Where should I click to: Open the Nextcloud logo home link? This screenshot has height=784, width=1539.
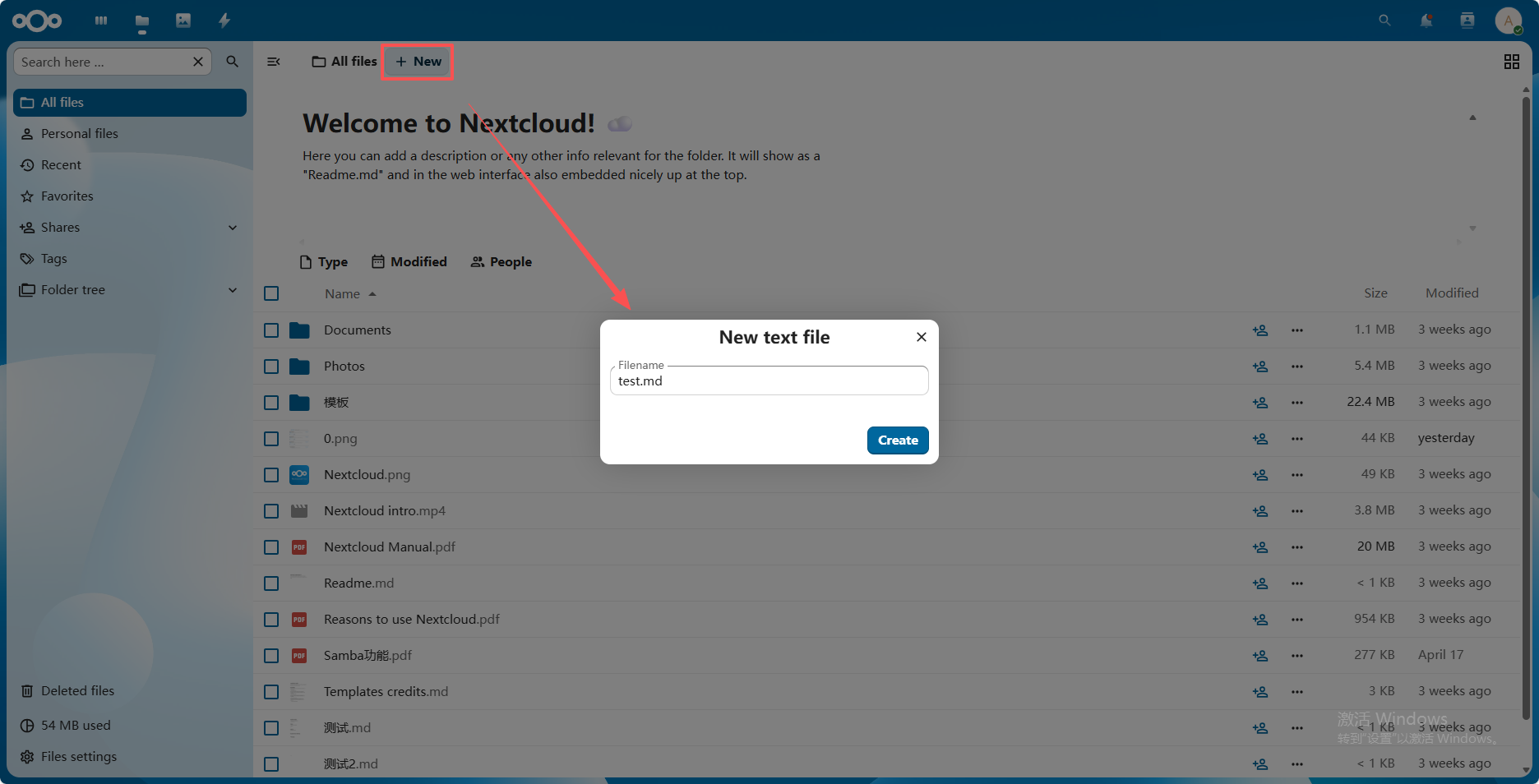[37, 21]
